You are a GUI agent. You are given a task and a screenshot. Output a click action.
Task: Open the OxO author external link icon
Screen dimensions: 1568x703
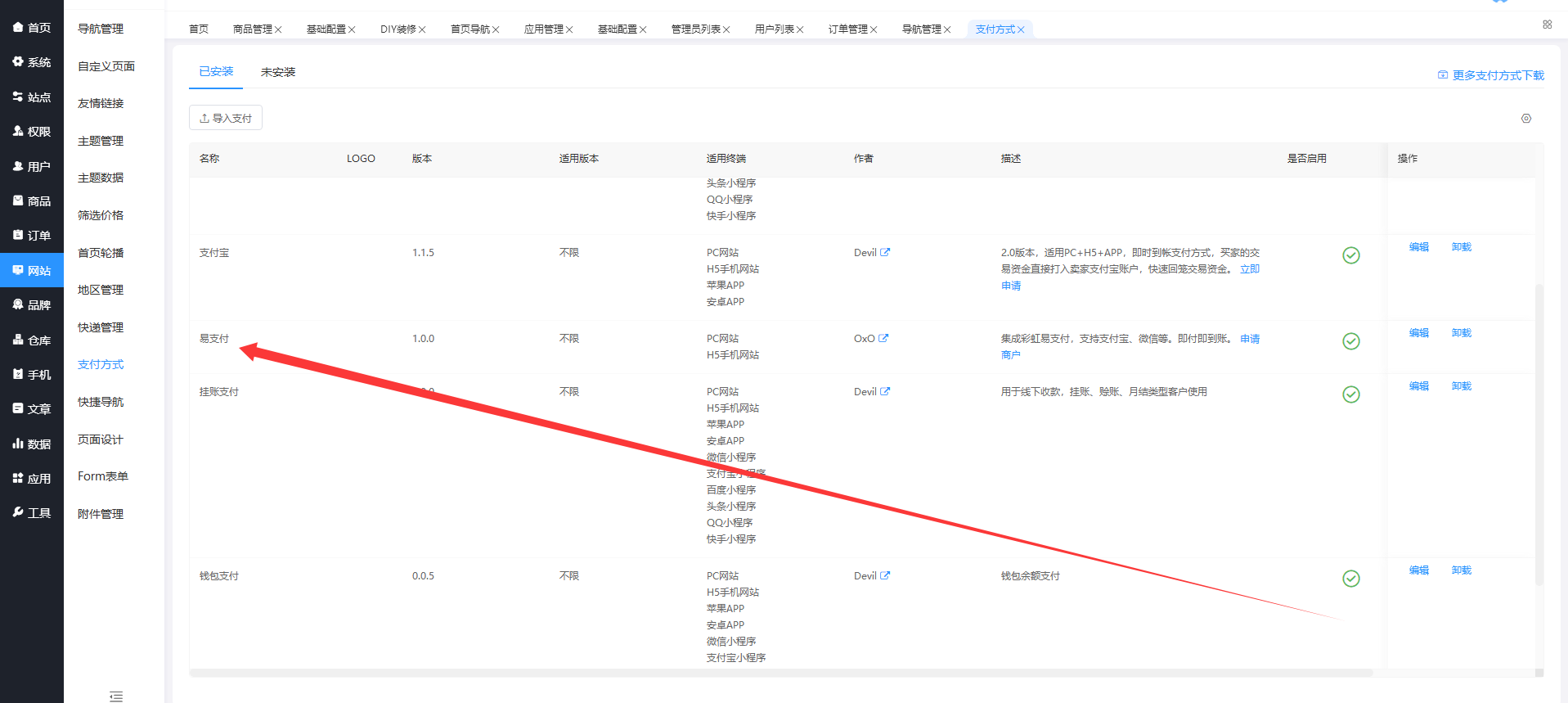pos(883,339)
